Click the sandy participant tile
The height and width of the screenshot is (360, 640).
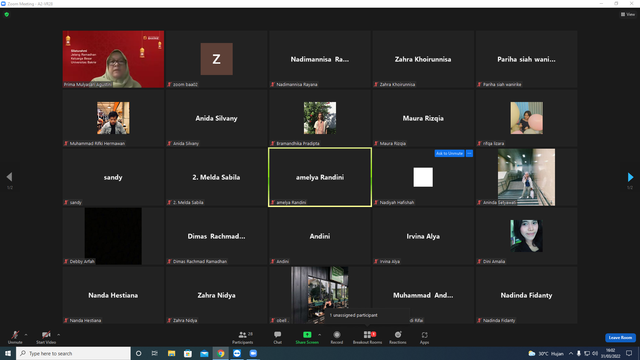click(x=113, y=177)
